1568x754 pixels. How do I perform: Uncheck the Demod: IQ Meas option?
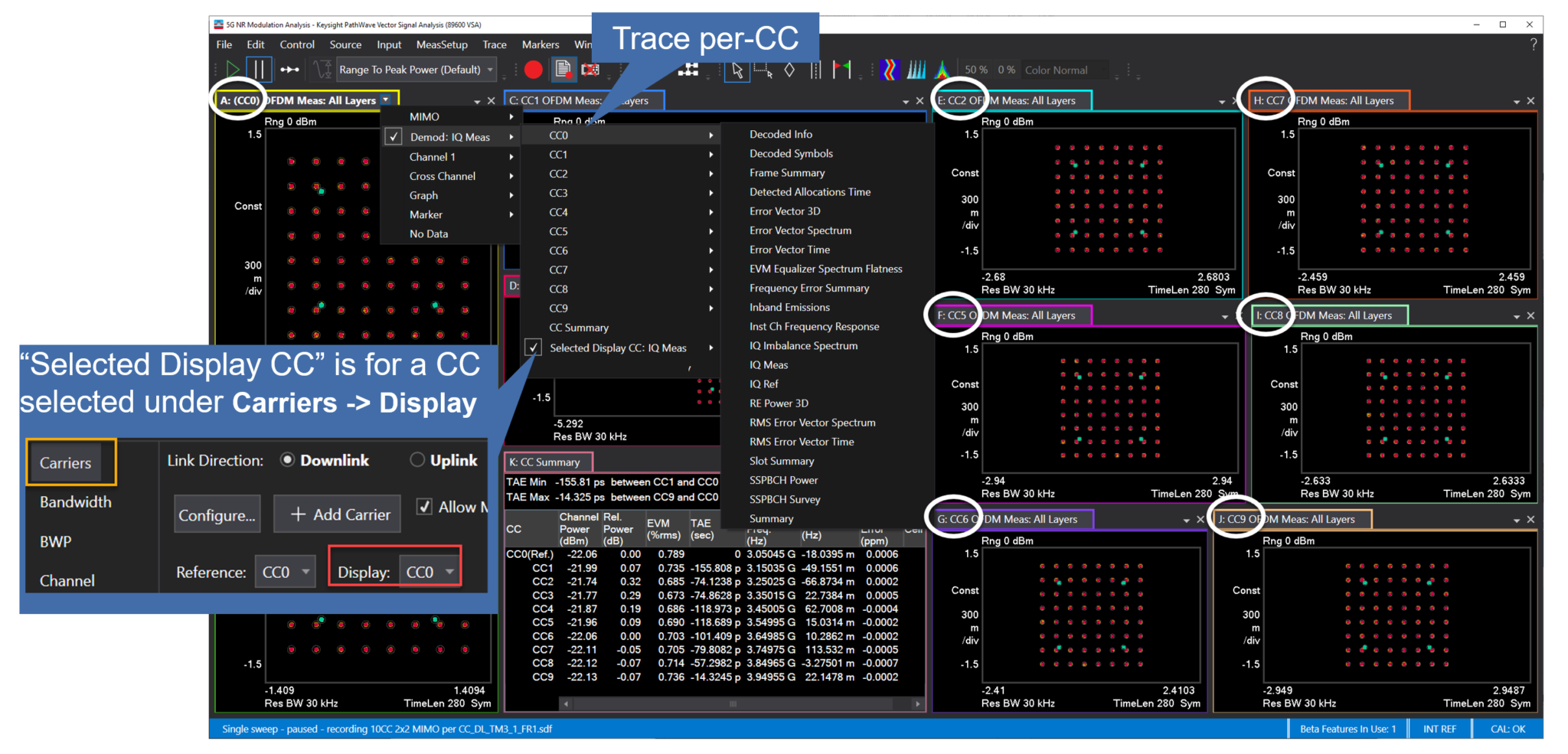point(394,137)
